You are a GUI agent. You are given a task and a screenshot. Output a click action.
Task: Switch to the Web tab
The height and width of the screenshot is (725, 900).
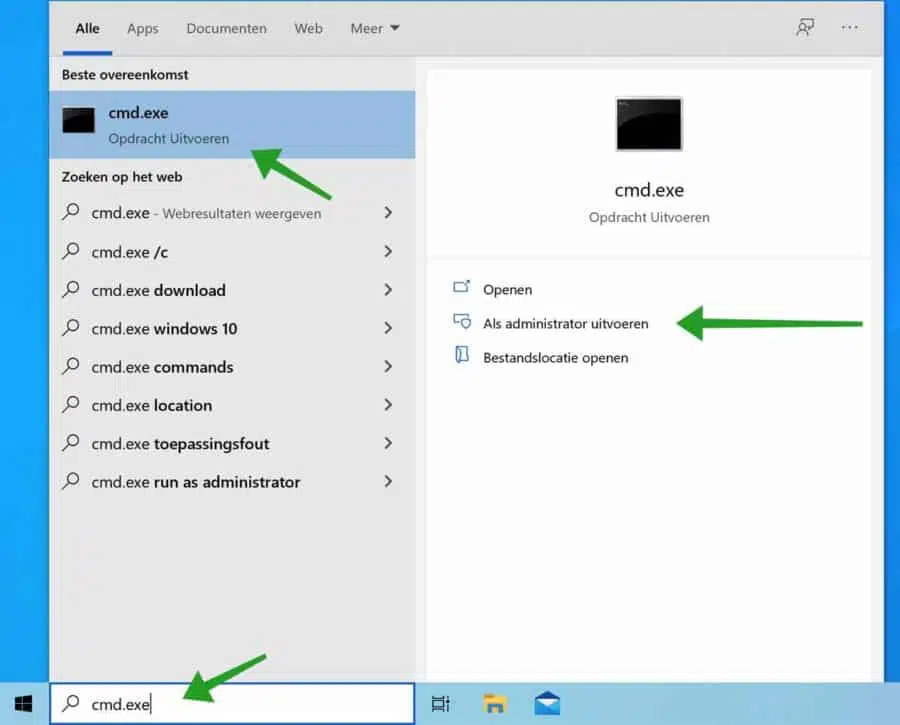(308, 28)
